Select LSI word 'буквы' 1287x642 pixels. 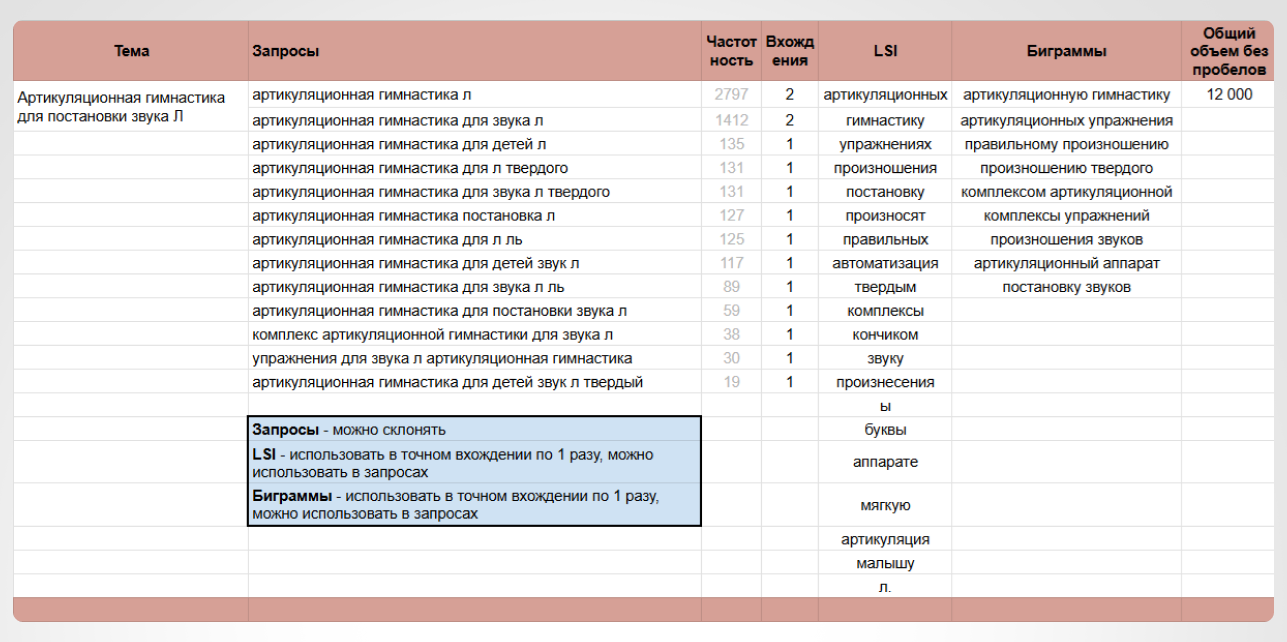885,430
